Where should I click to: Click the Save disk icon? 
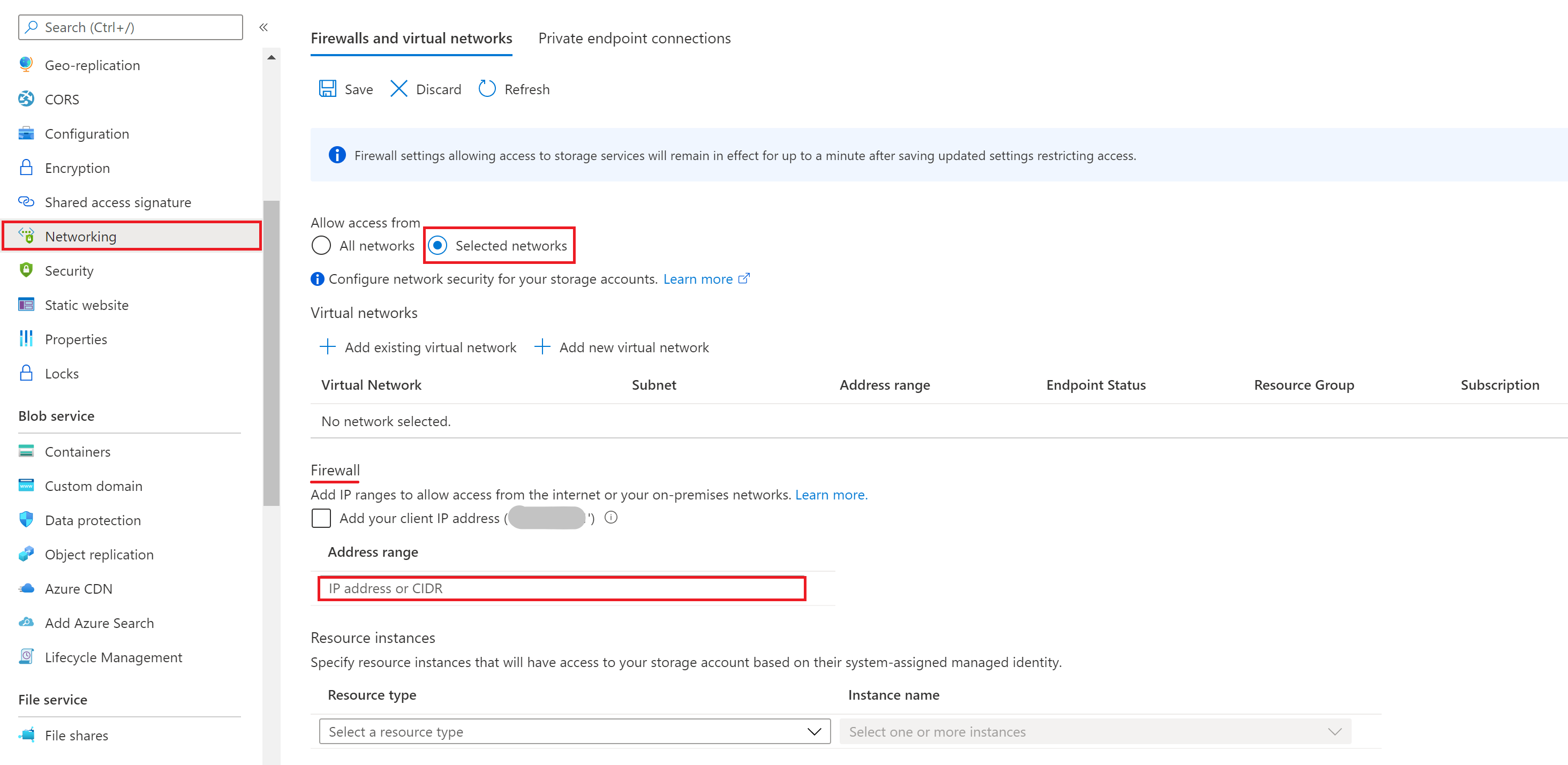(x=328, y=89)
